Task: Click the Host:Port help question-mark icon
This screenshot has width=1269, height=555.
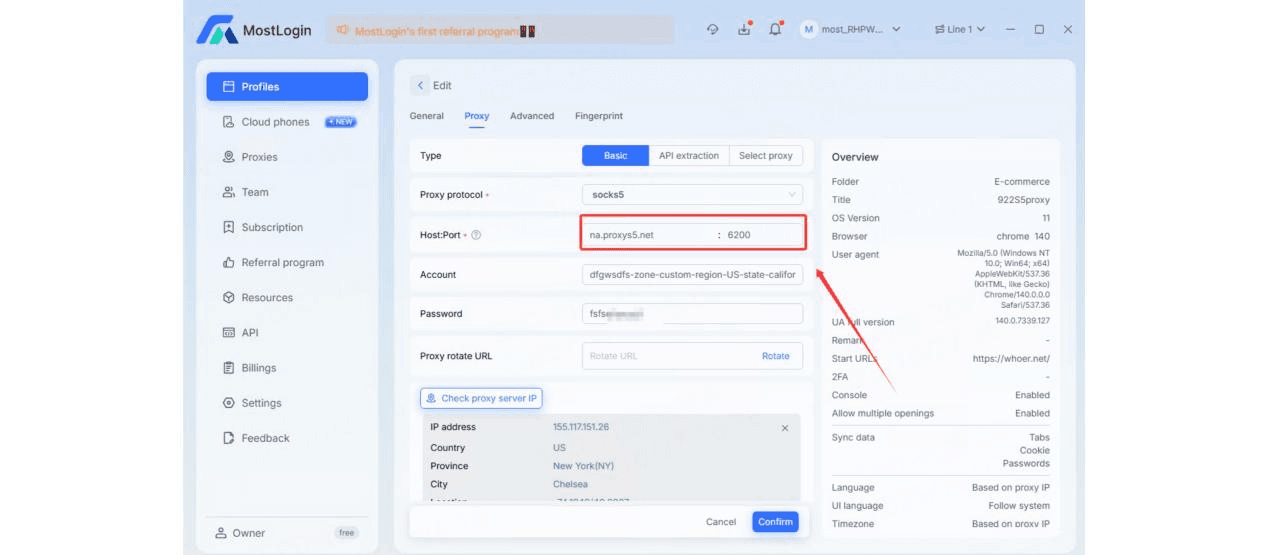Action: click(x=476, y=235)
